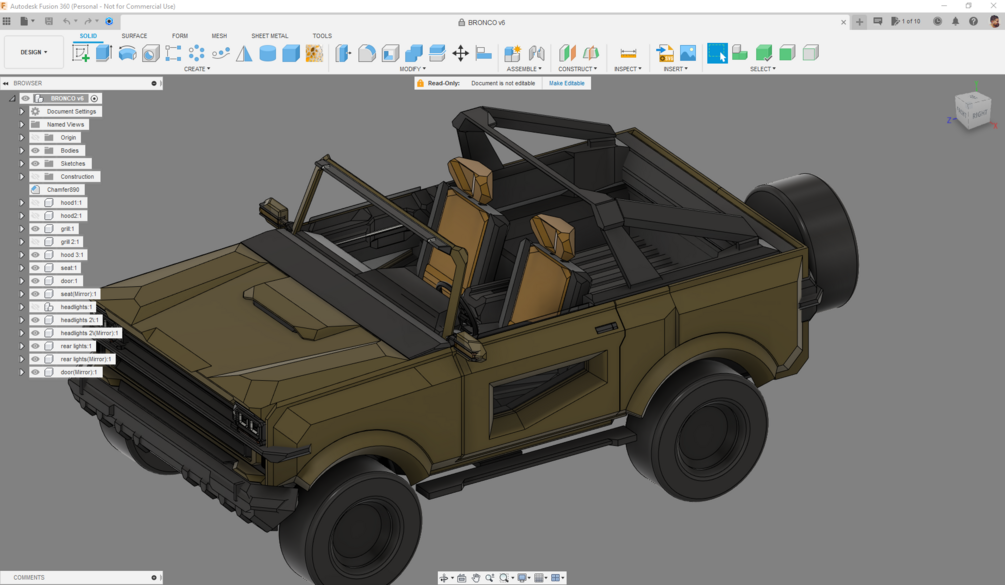Open the CREATE dropdown menu
Viewport: 1005px width, 585px height.
tap(197, 69)
